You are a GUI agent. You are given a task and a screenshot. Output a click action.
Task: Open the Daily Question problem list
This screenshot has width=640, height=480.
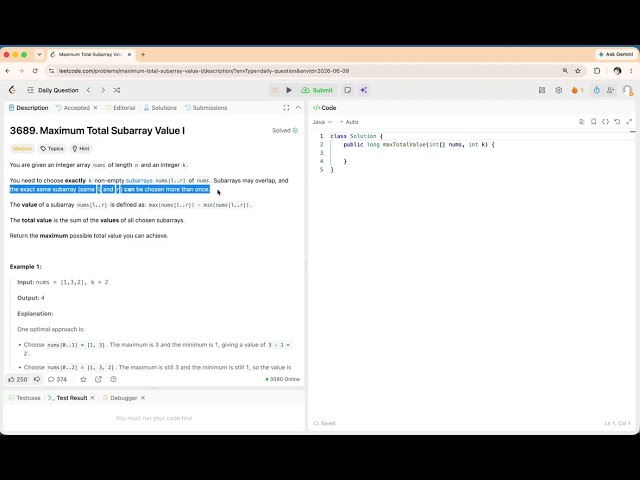coord(53,90)
